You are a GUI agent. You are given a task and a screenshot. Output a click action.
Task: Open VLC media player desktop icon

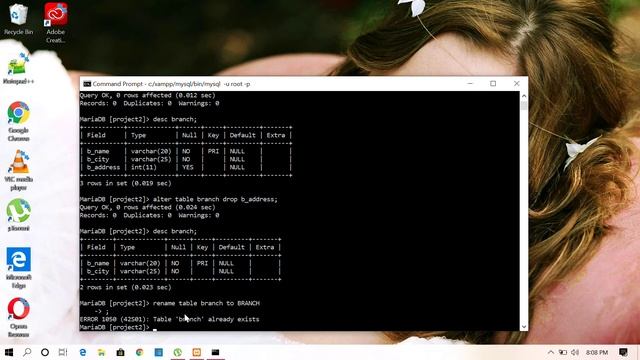click(x=18, y=170)
